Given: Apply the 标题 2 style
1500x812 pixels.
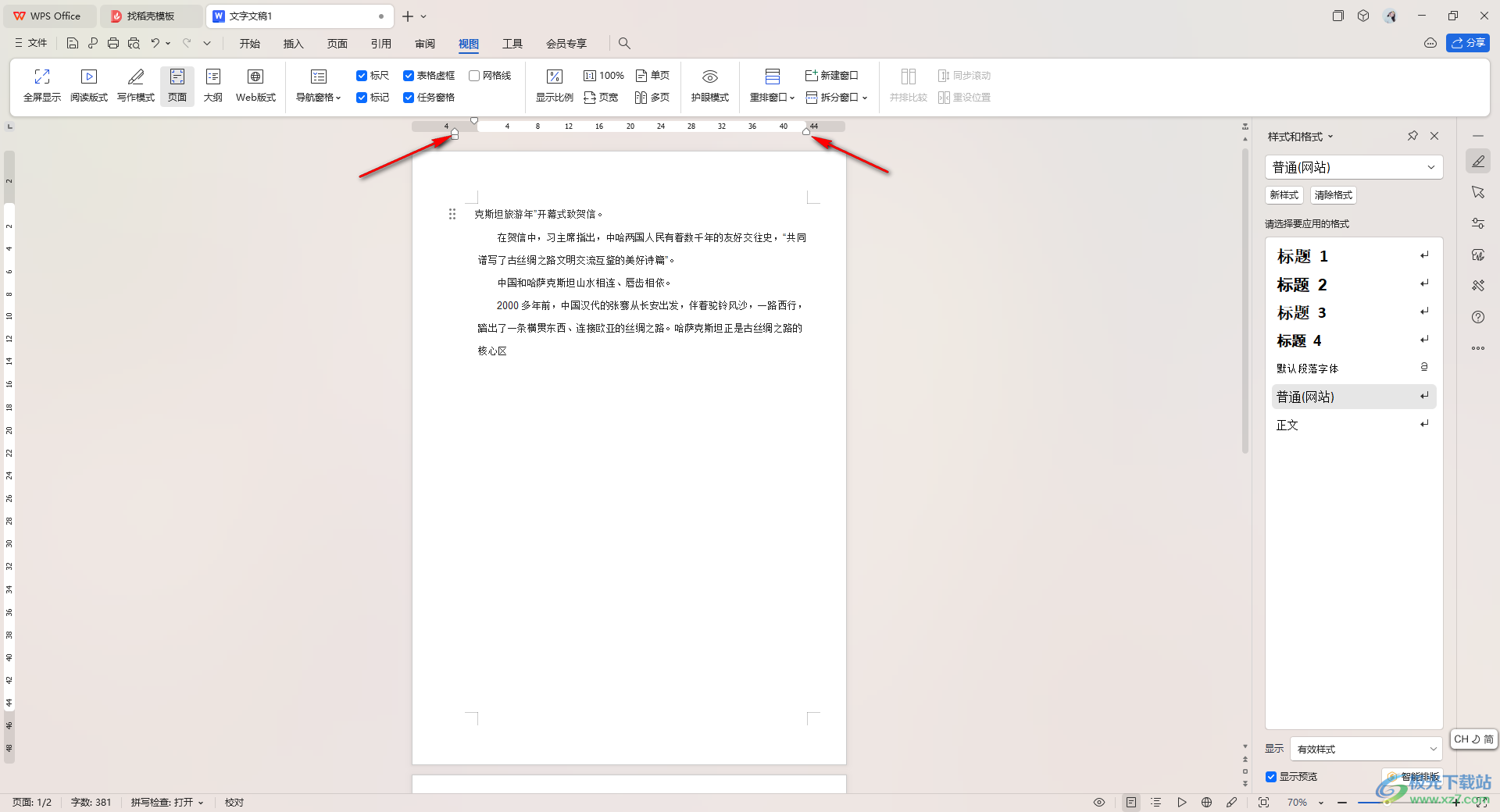Looking at the screenshot, I should [1354, 284].
